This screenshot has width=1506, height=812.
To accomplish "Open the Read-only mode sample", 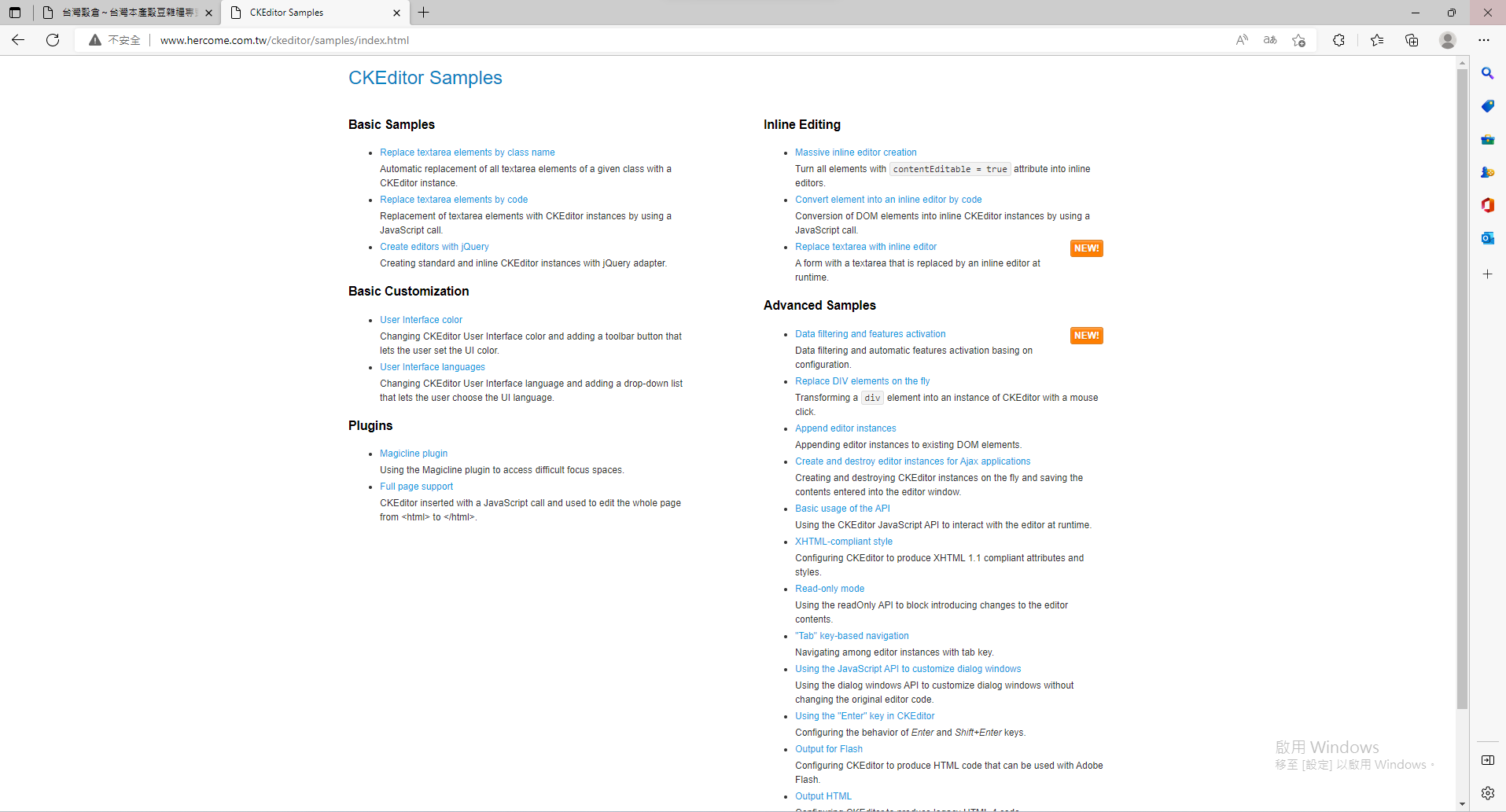I will [830, 589].
